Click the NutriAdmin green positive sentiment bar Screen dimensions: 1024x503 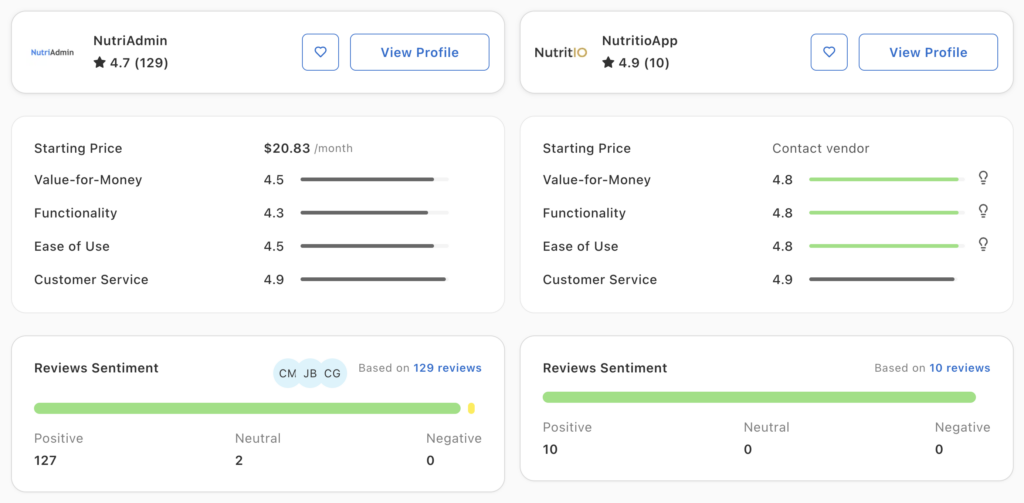tap(247, 408)
